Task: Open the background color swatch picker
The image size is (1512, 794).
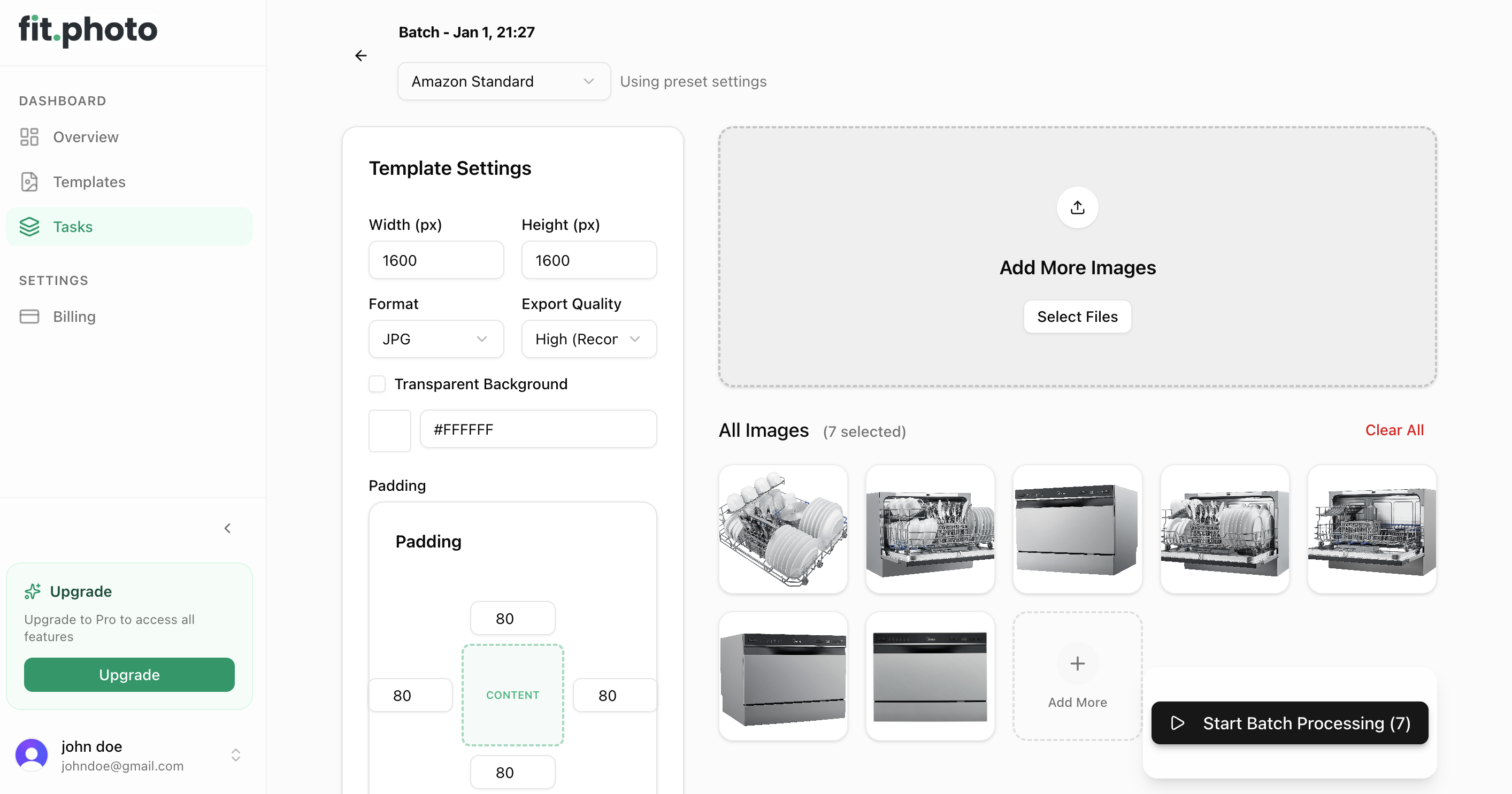Action: coord(389,430)
